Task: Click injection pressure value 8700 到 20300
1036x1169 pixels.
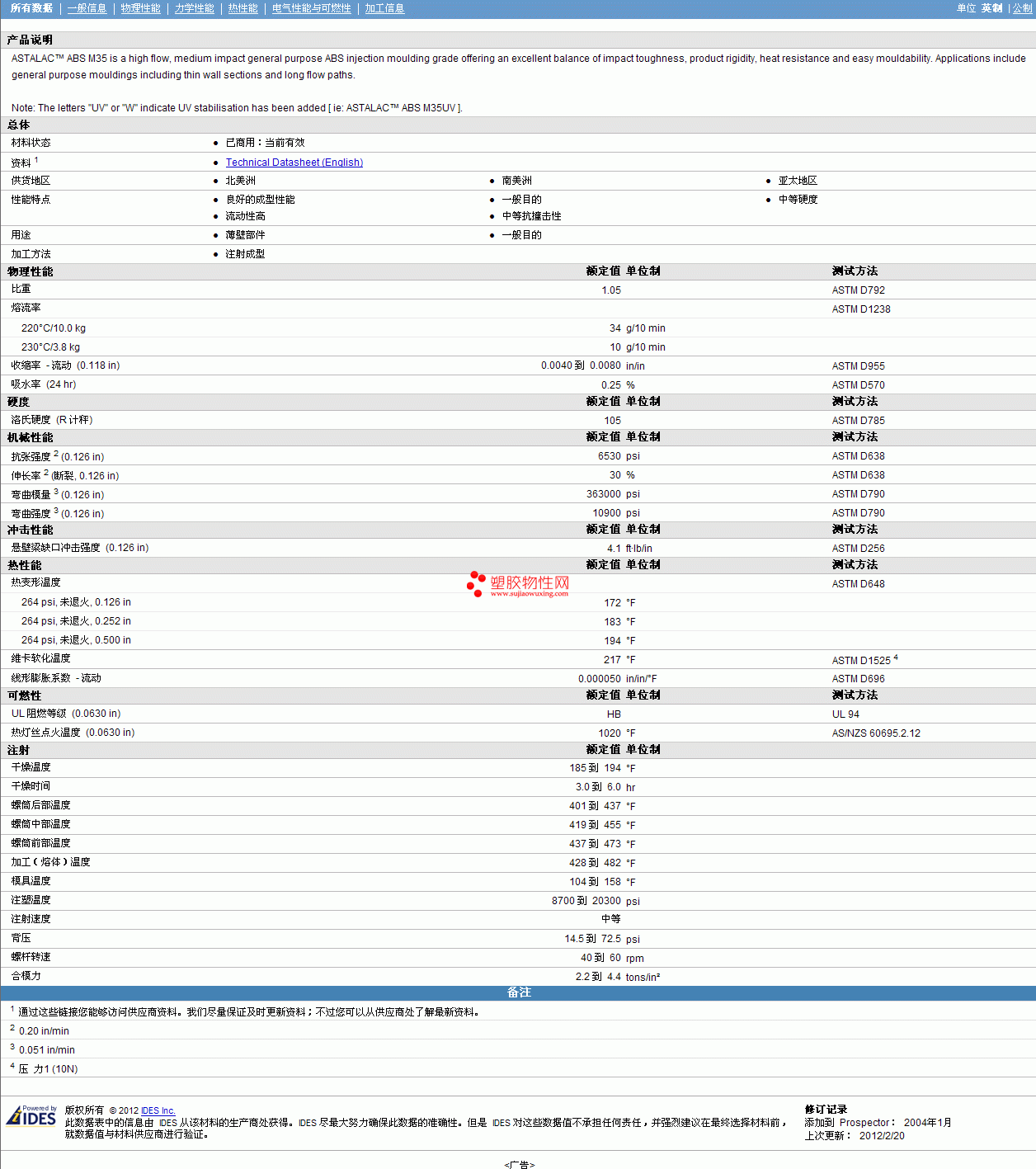Action: pos(586,901)
